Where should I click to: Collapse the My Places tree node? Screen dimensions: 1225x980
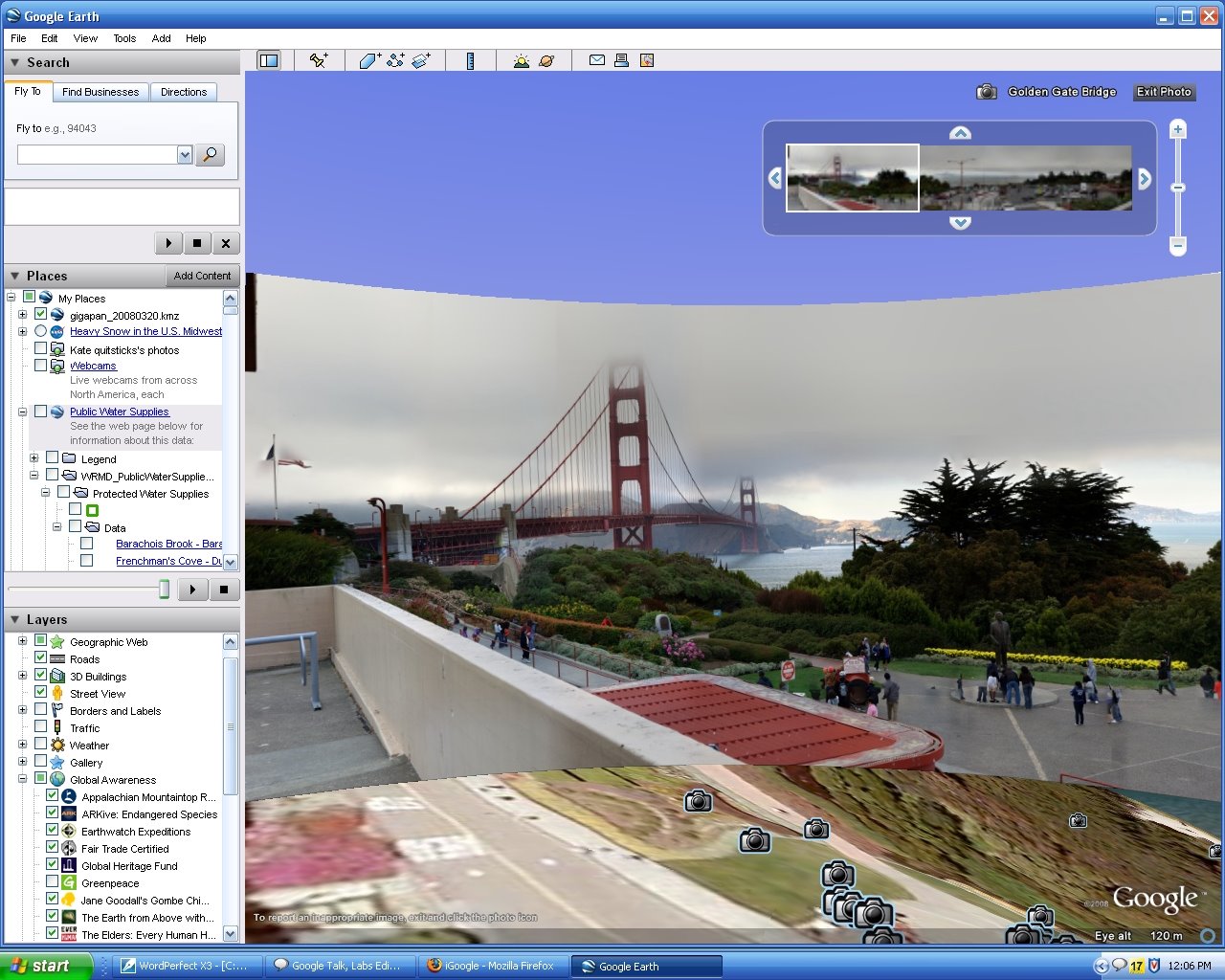11,298
